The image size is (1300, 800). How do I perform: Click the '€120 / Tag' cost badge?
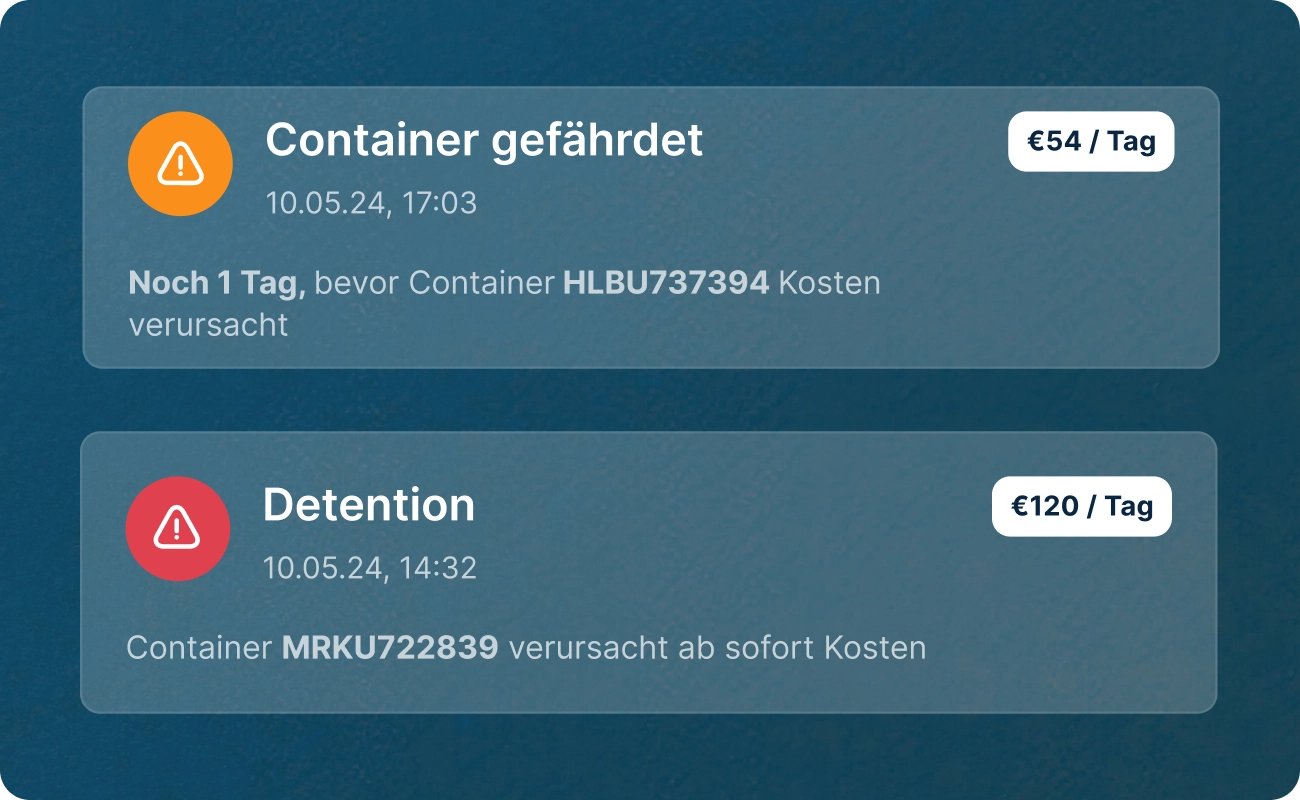point(1081,507)
